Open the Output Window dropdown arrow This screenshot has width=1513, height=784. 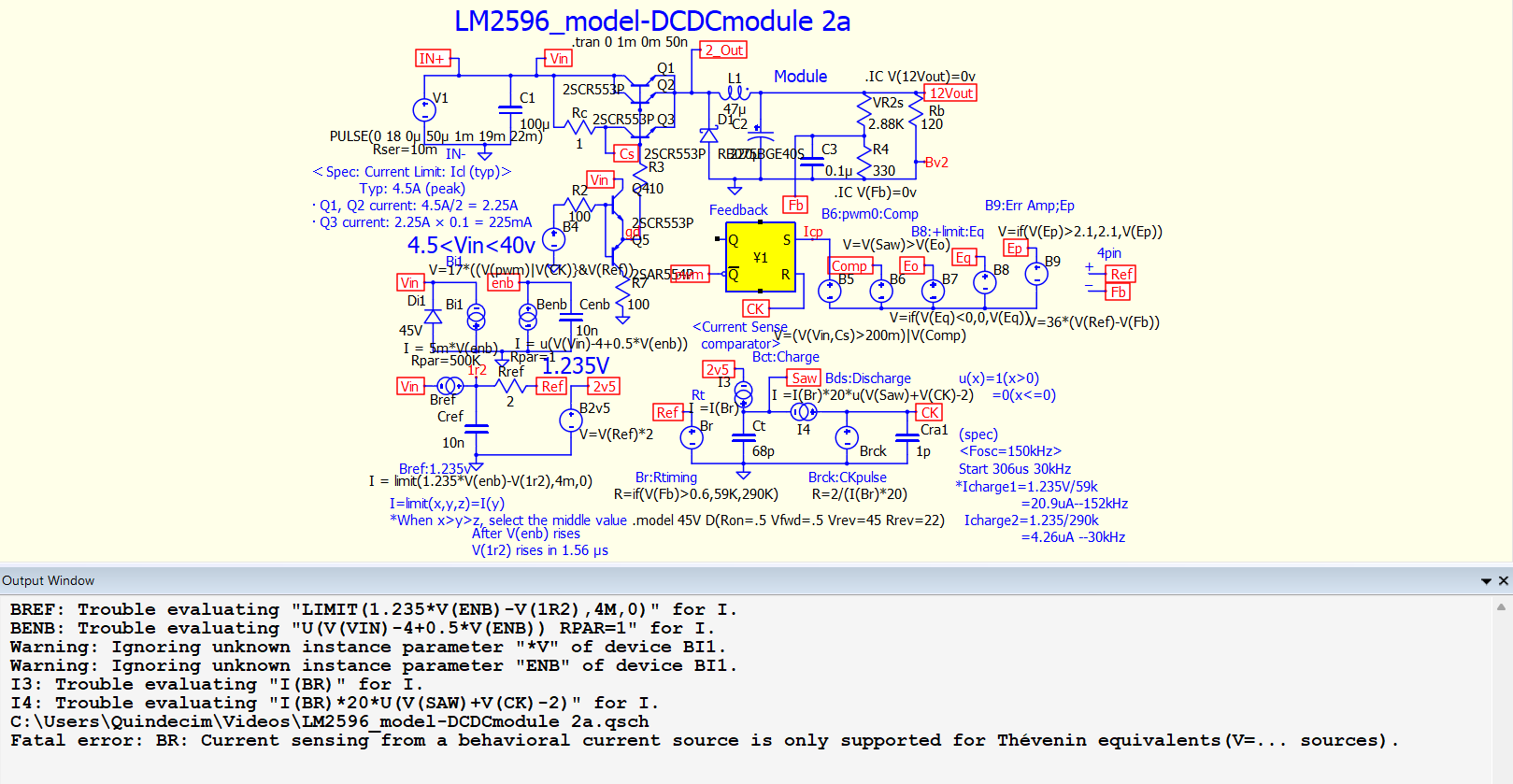(x=1486, y=581)
